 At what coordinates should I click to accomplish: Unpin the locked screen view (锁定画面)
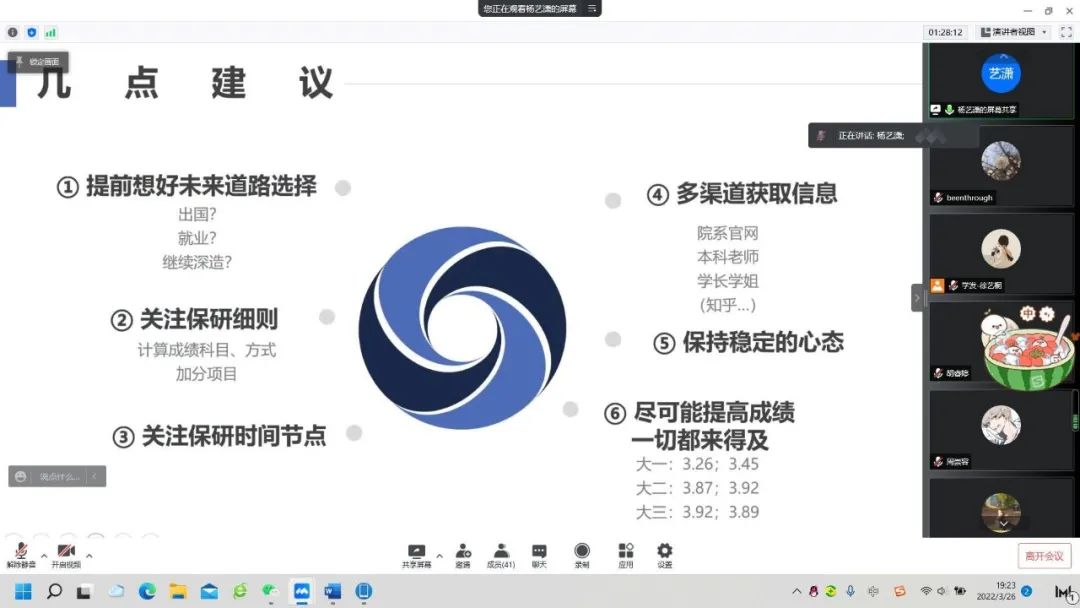point(39,61)
